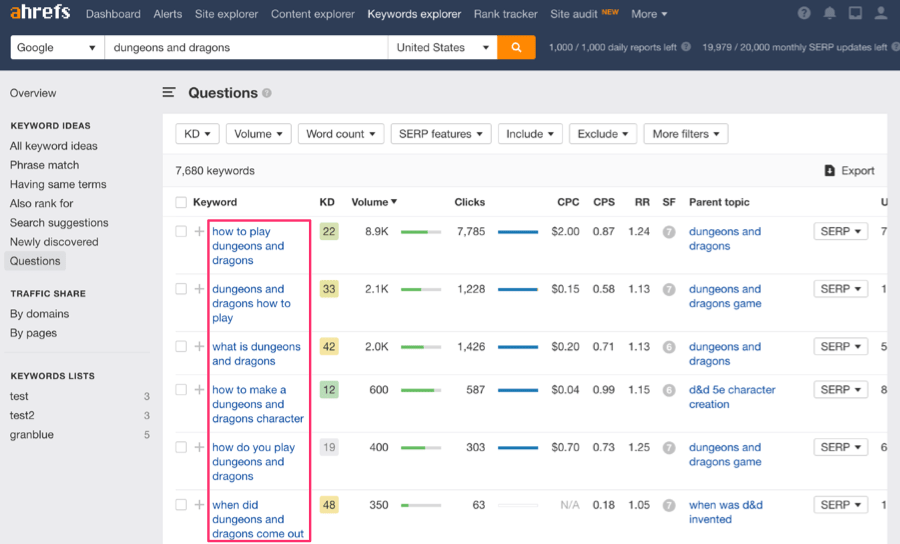This screenshot has height=544, width=900.
Task: Click the volume bar for 8.9K row
Action: pos(421,232)
